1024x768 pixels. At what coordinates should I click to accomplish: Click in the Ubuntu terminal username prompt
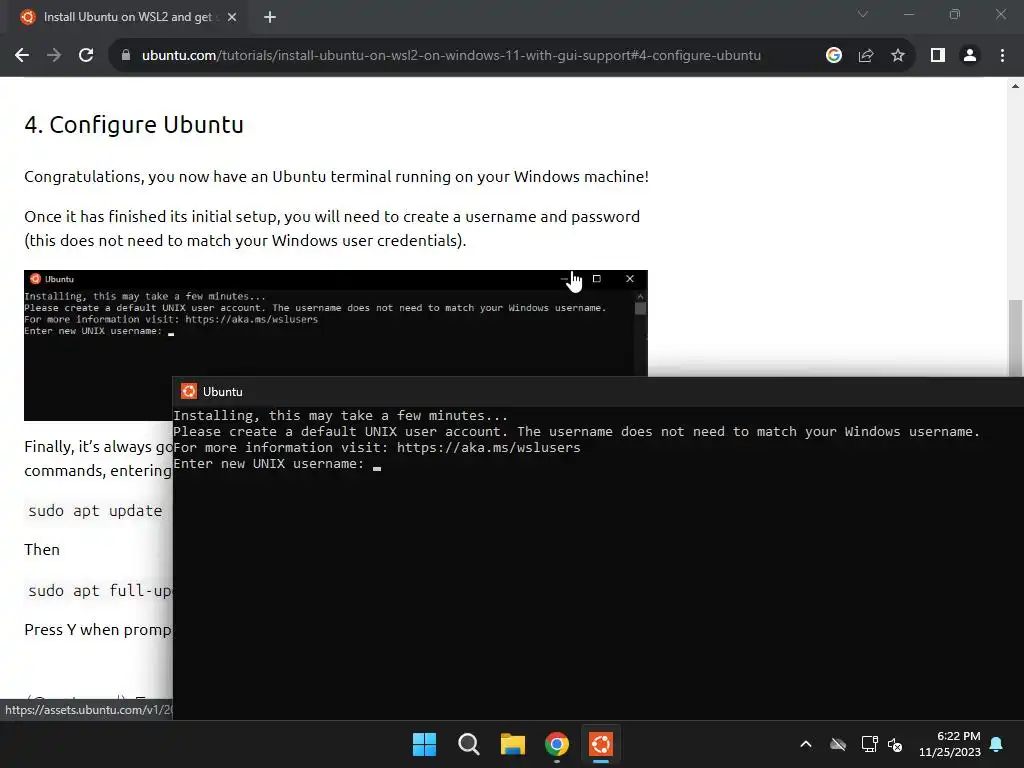click(377, 464)
